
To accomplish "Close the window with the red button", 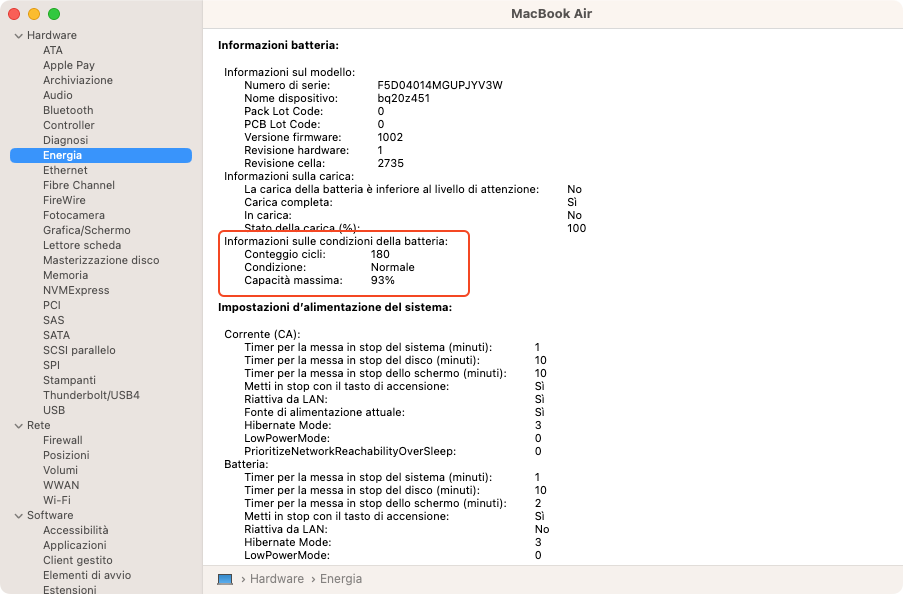I will point(14,14).
